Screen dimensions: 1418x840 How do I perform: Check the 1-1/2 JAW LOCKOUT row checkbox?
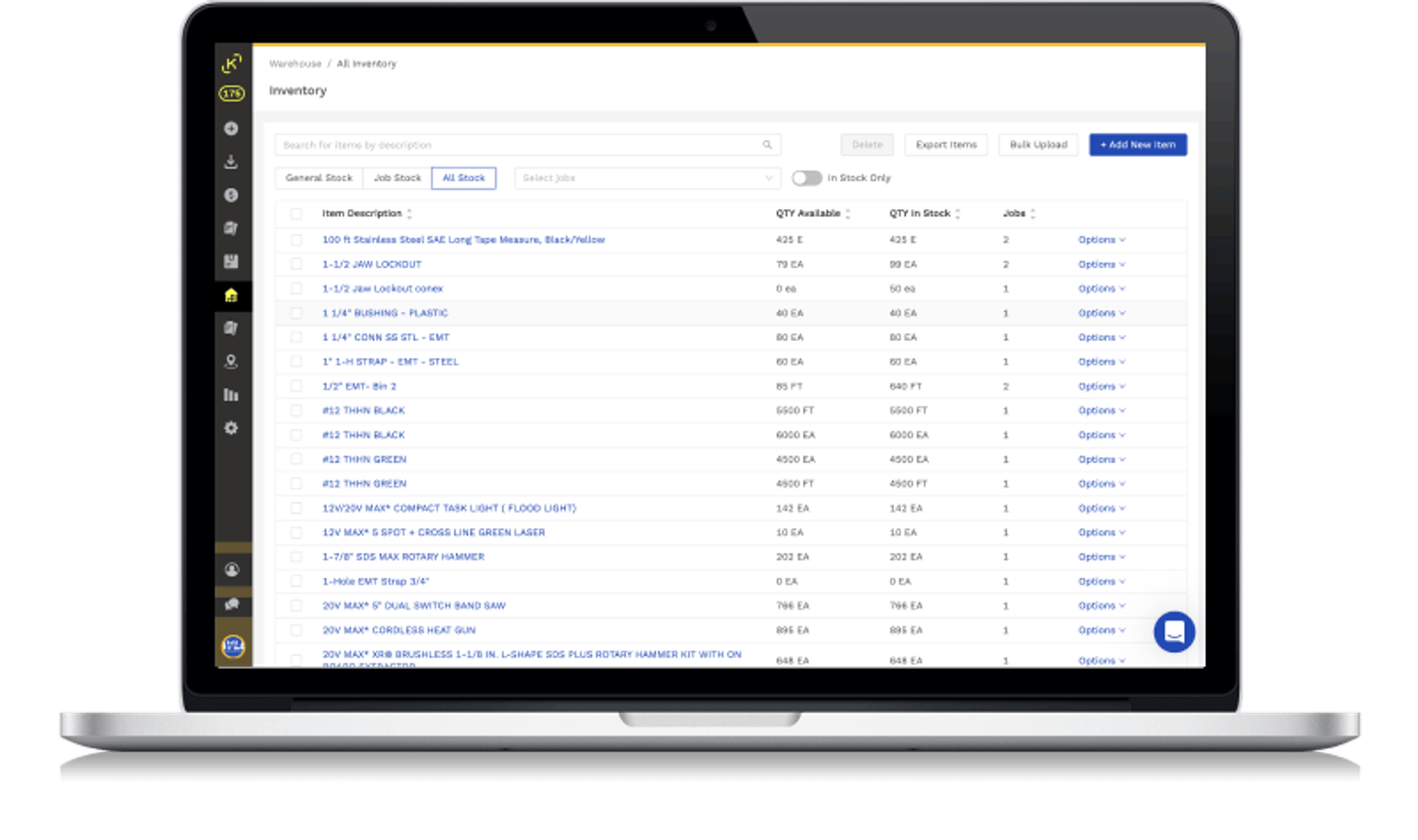coord(296,264)
